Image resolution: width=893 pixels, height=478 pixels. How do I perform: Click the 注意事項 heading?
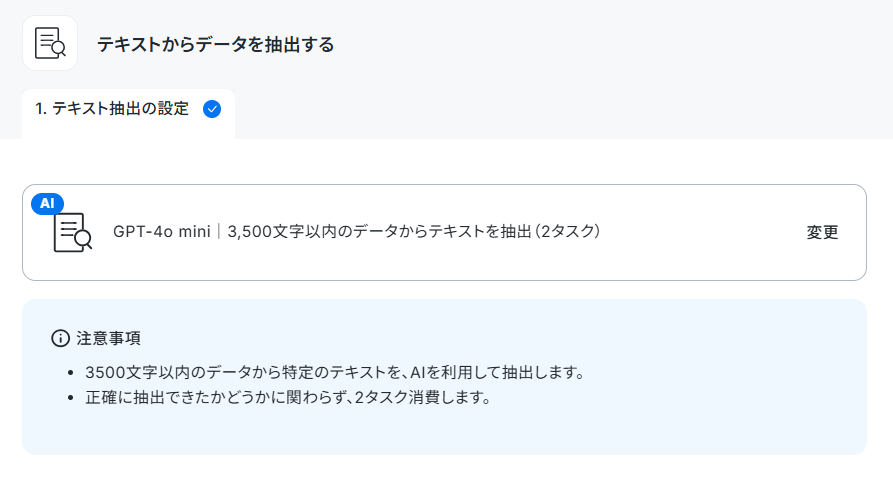pos(108,338)
